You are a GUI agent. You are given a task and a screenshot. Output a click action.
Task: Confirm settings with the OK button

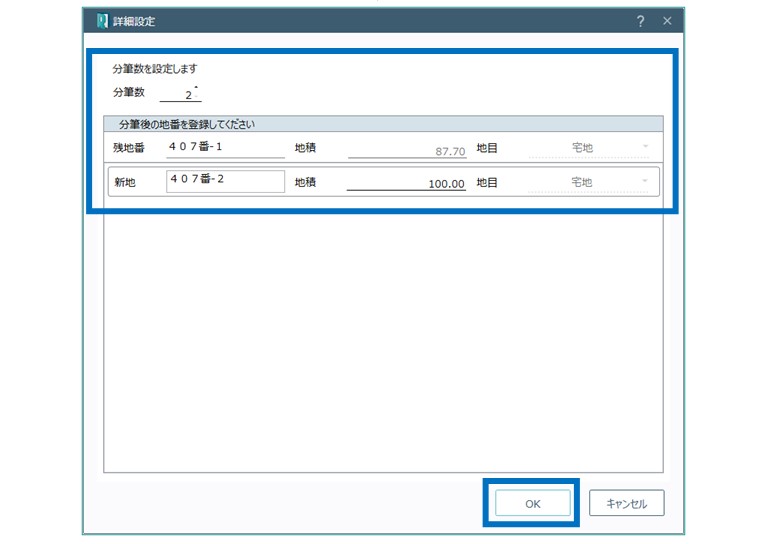pyautogui.click(x=532, y=504)
